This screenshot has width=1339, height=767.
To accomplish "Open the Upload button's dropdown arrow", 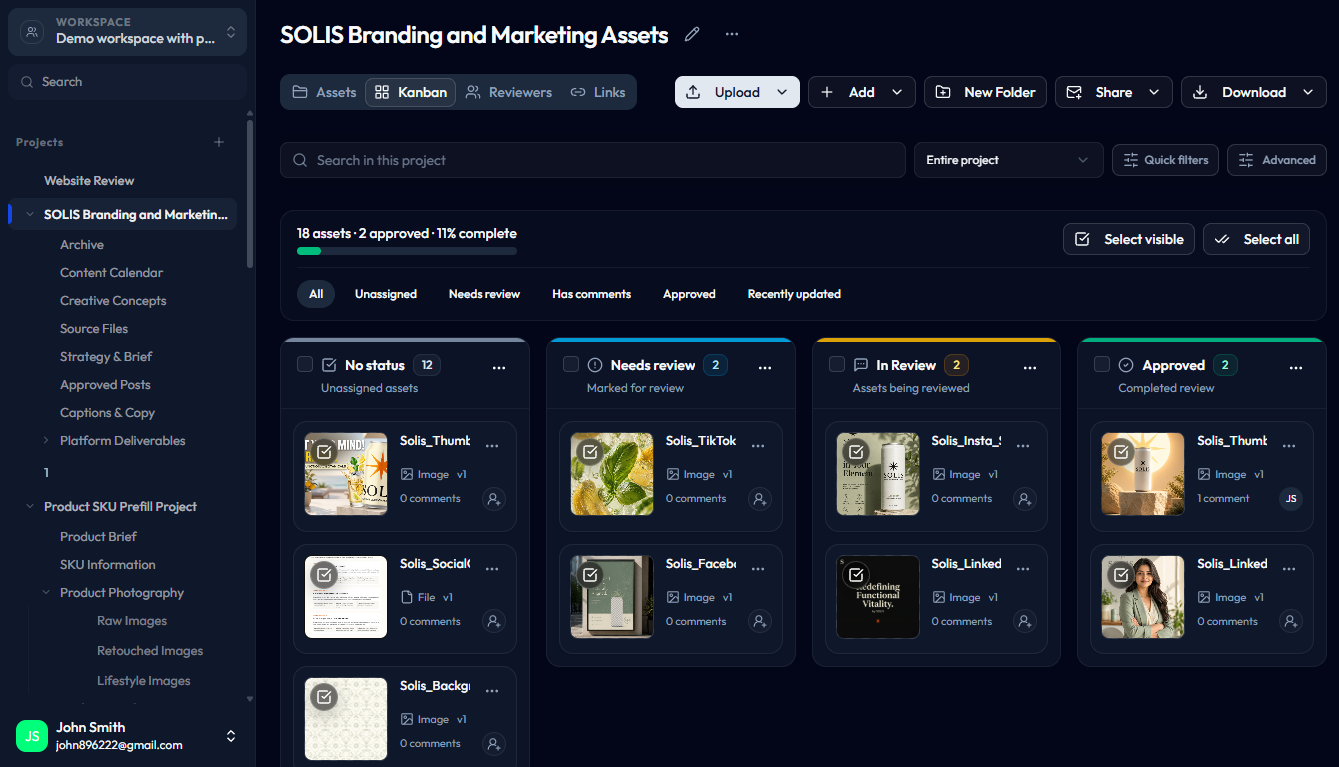I will click(x=782, y=92).
